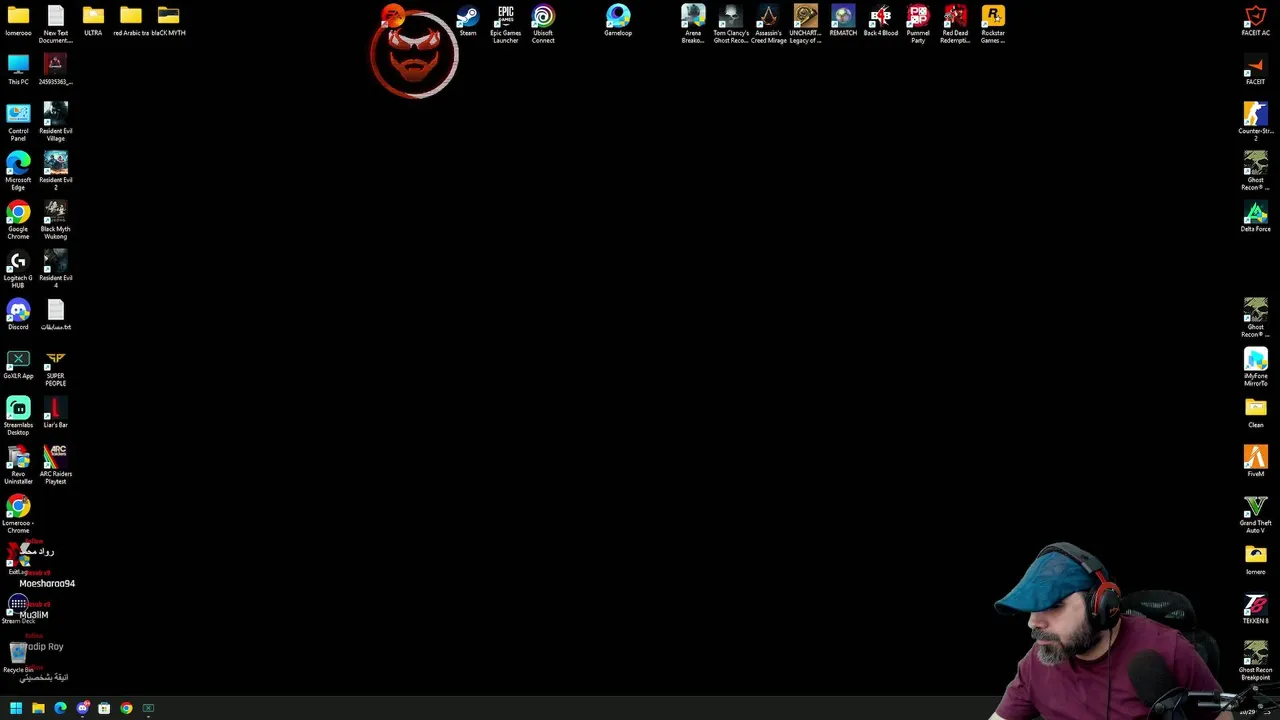Open the iMyFone MirrorTo shortcut
1280x720 pixels.
coord(1256,368)
